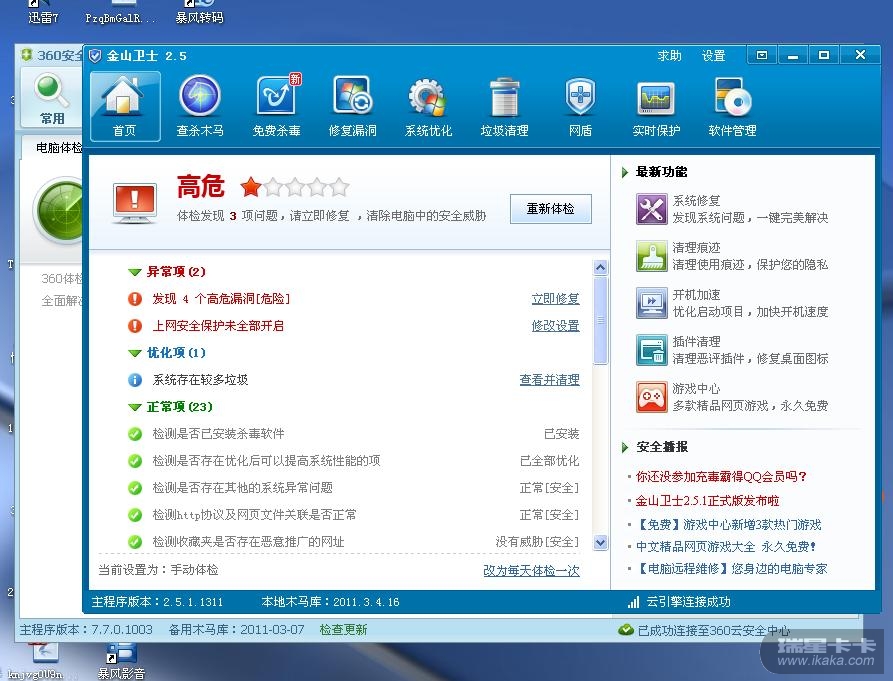Click warning icon beside 上网安全保护 item
Screen dimensions: 893x681
pyautogui.click(x=135, y=326)
